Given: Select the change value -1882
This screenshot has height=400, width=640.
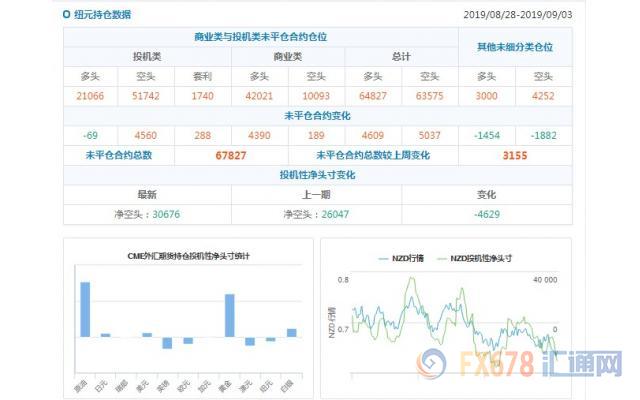Looking at the screenshot, I should (544, 136).
